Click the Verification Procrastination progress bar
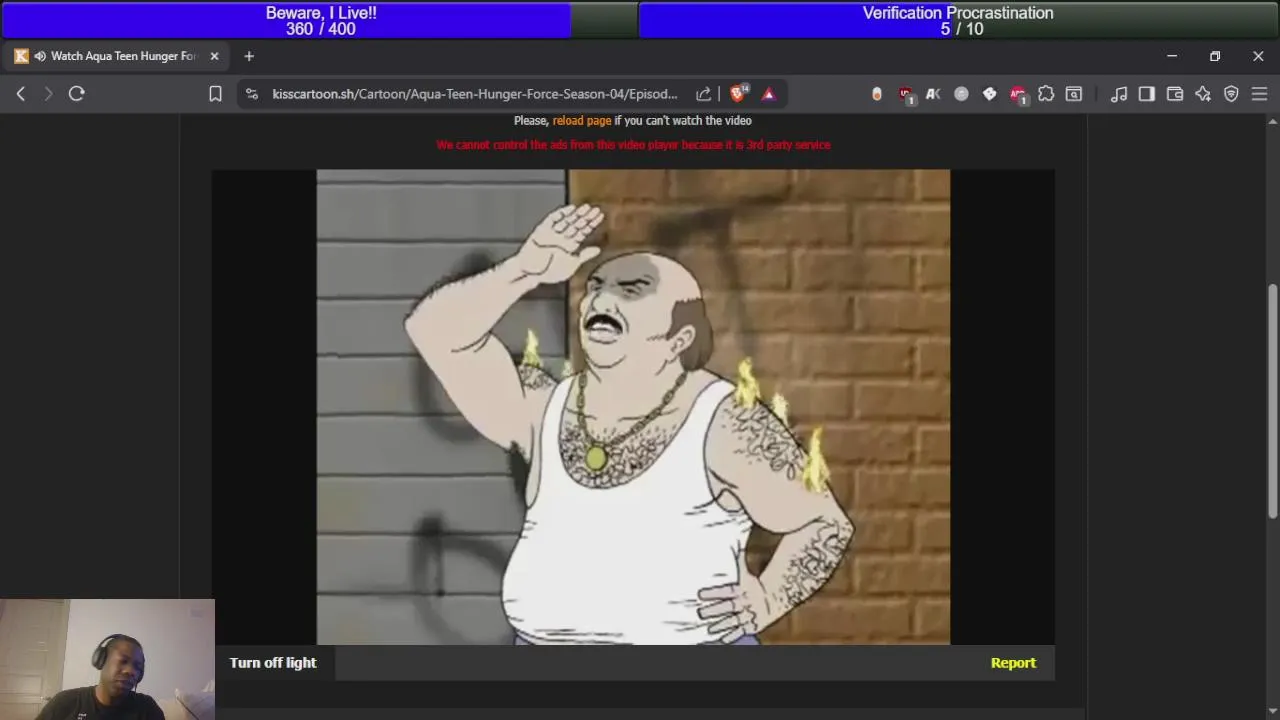 (x=960, y=20)
